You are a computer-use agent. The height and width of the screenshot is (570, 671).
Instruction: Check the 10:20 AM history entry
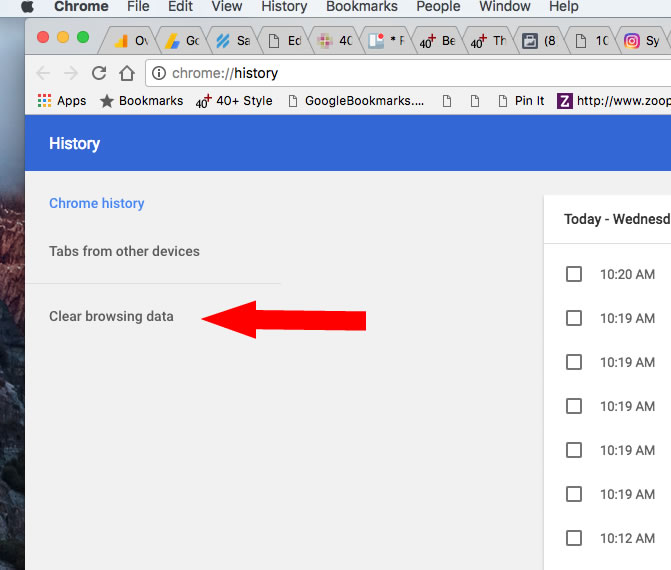(574, 274)
